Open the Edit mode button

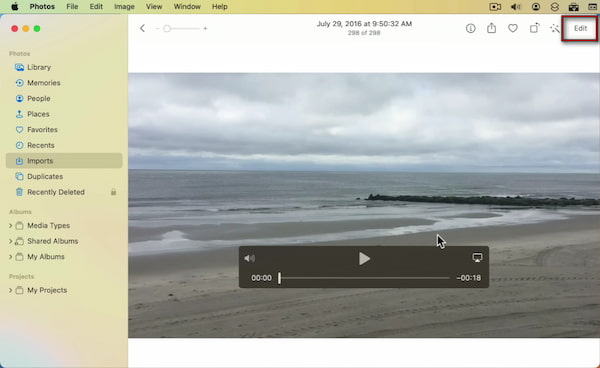pyautogui.click(x=580, y=28)
